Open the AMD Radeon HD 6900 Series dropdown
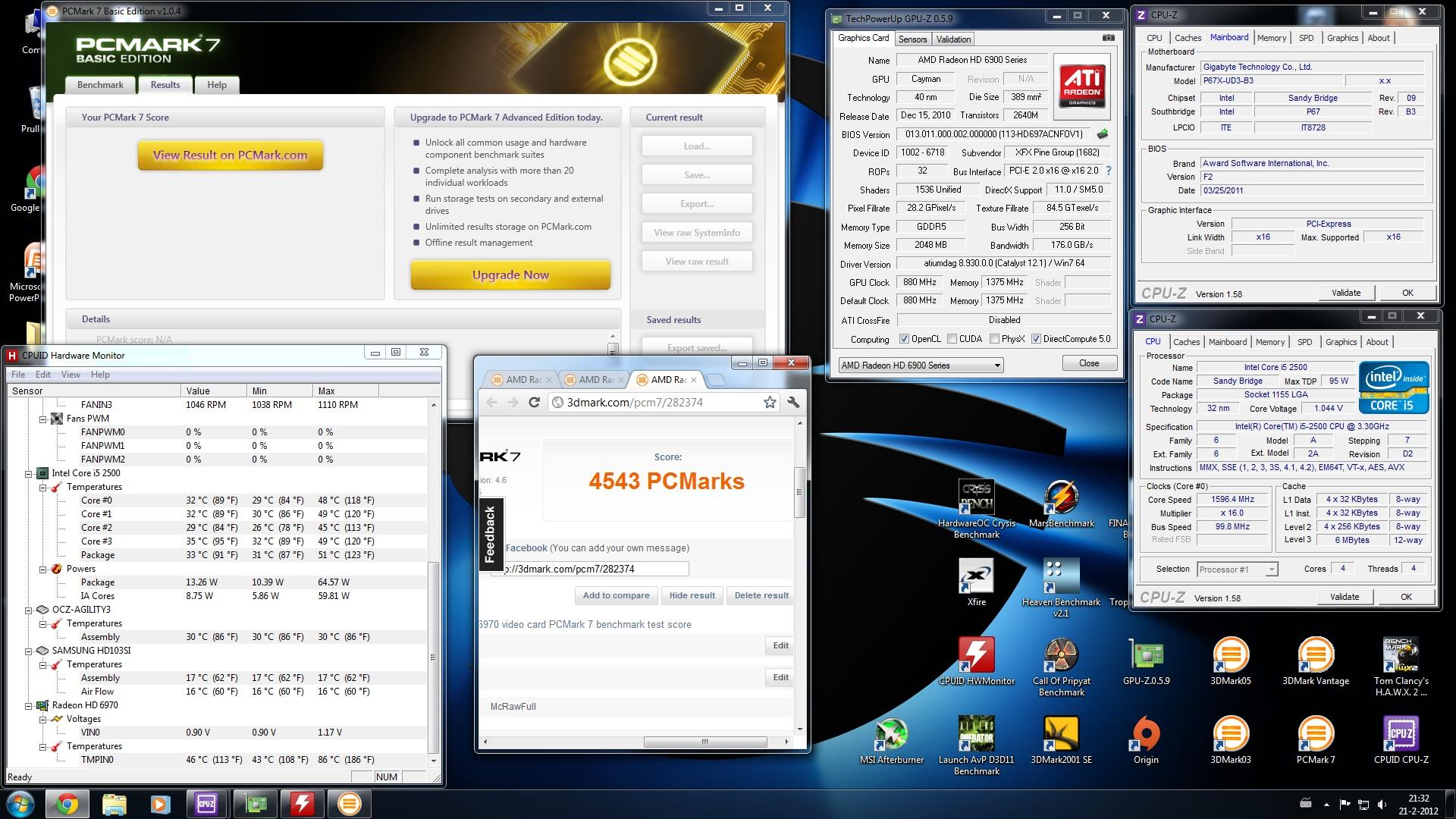 pos(921,366)
